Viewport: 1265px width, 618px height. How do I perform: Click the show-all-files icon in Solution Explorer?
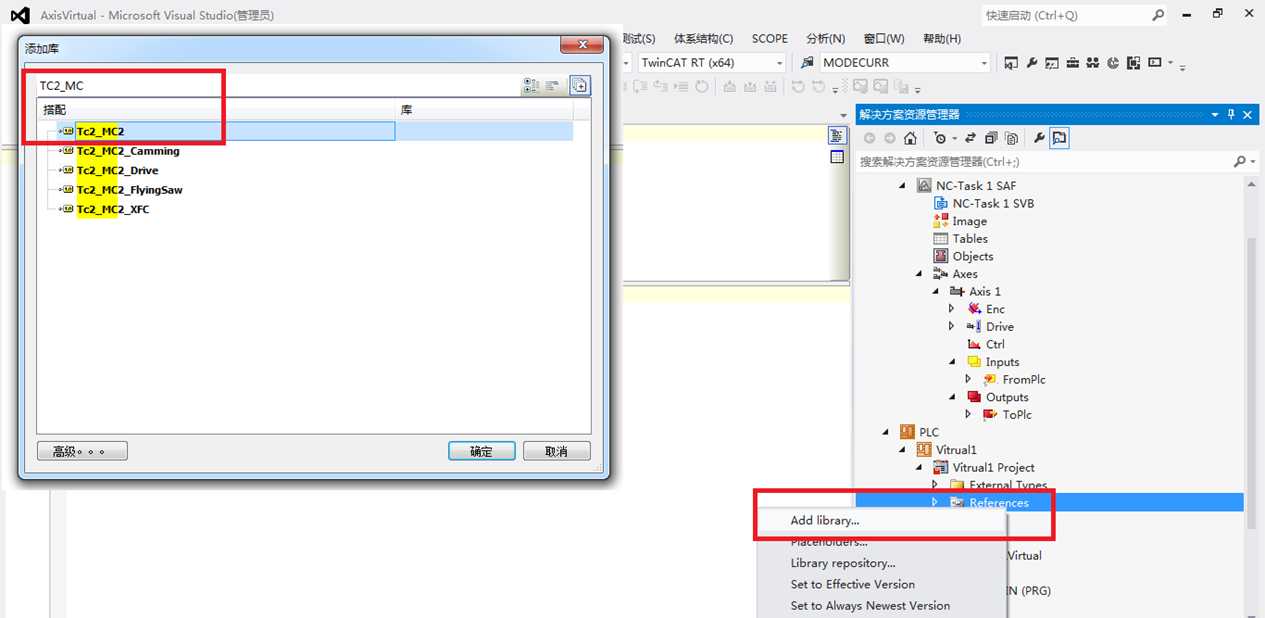1011,138
